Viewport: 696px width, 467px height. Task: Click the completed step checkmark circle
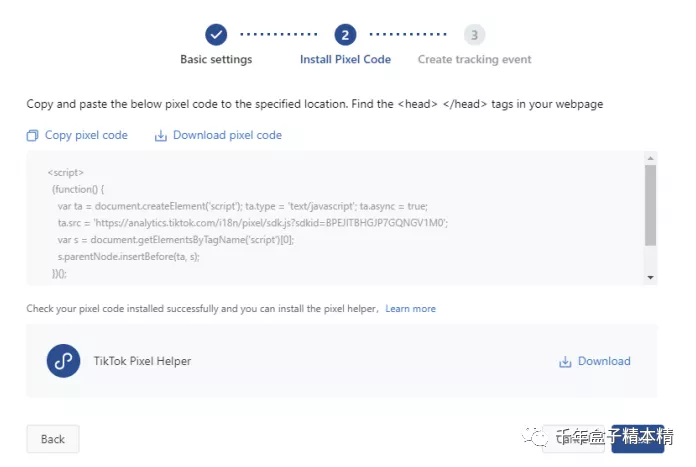(216, 35)
